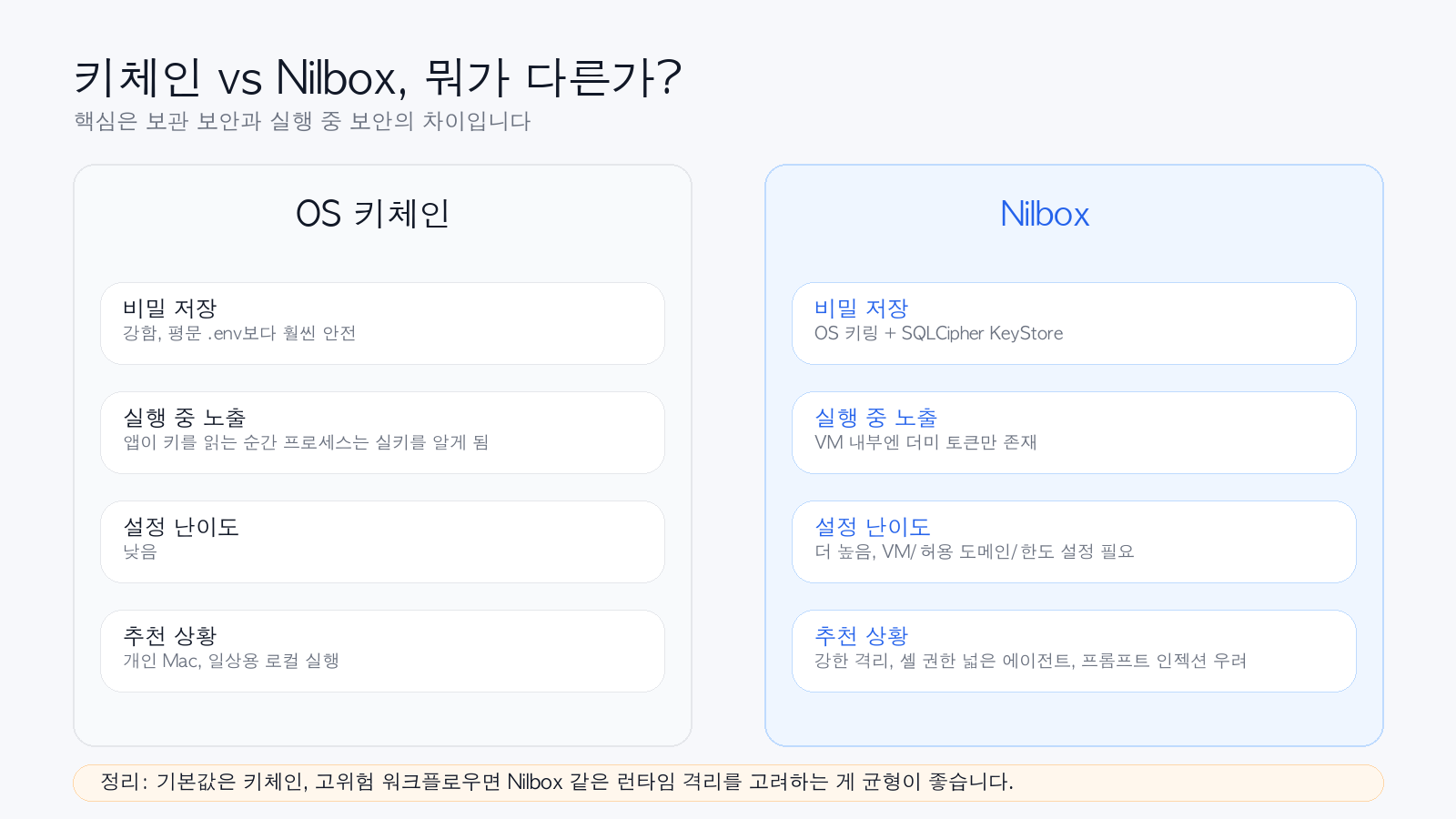Click the '낮음' difficulty value
The width and height of the screenshot is (1456, 819).
pos(140,551)
